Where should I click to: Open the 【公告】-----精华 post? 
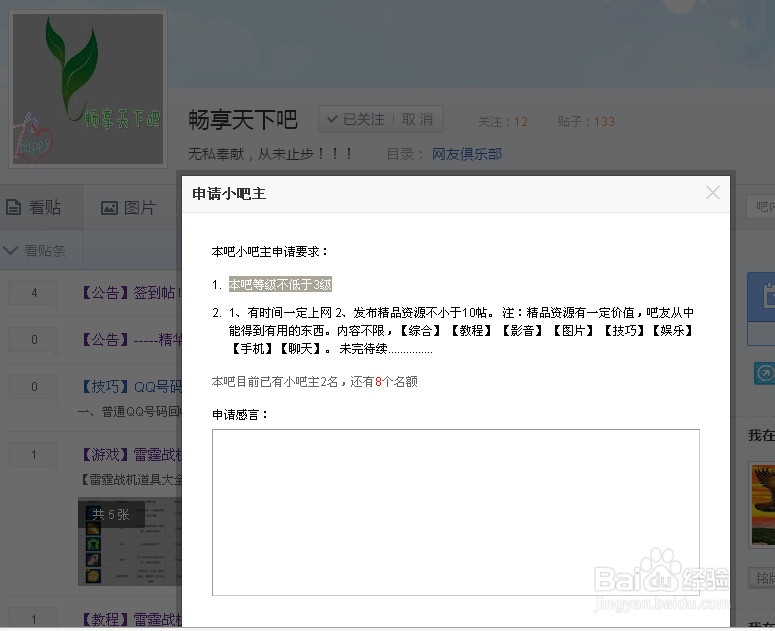pos(130,339)
